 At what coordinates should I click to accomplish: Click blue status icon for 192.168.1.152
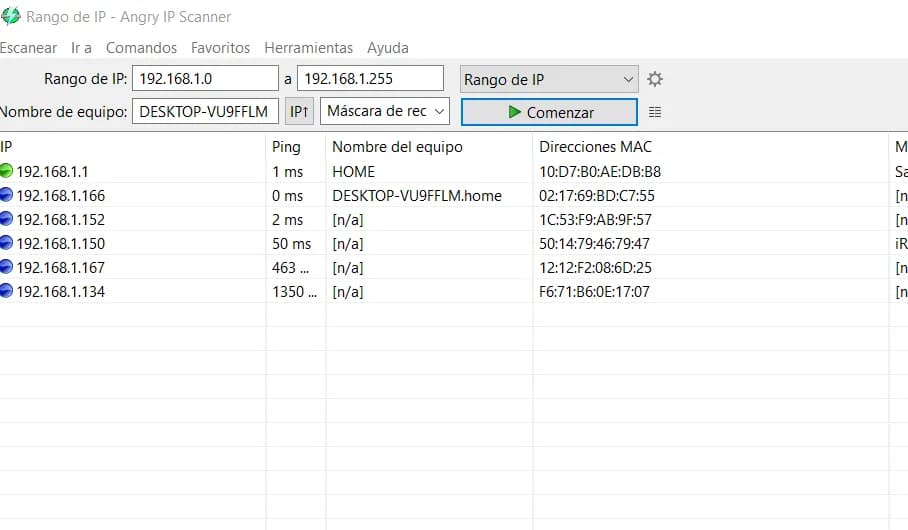click(7, 219)
